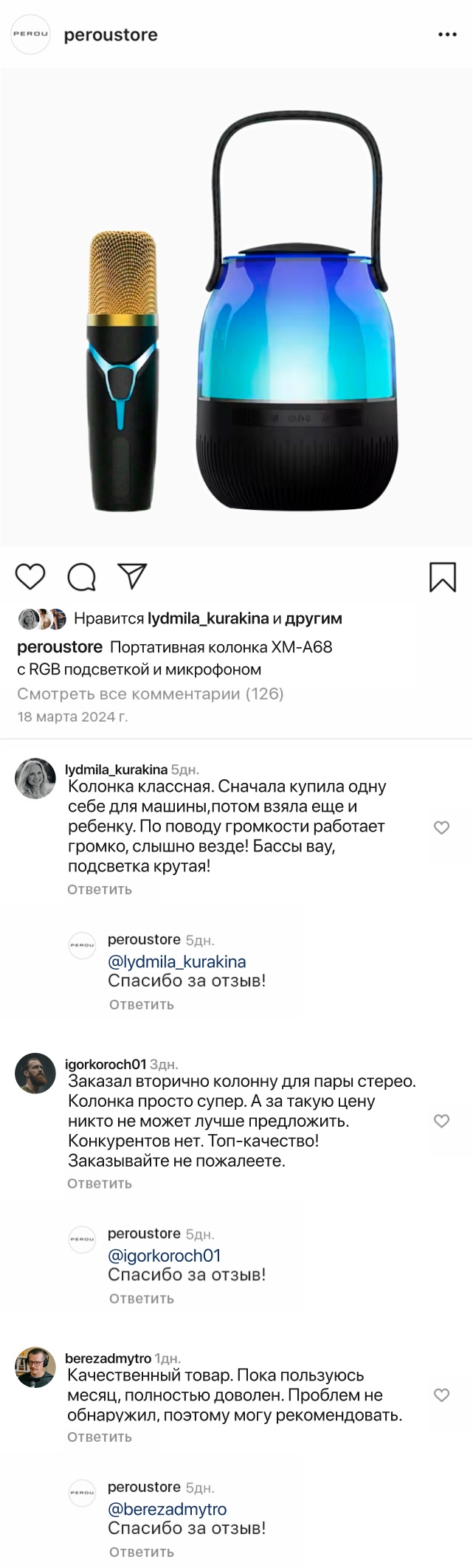Screen dimensions: 473x1568
Task: Open lydmila_kurakina's profile picture
Action: pos(35,778)
